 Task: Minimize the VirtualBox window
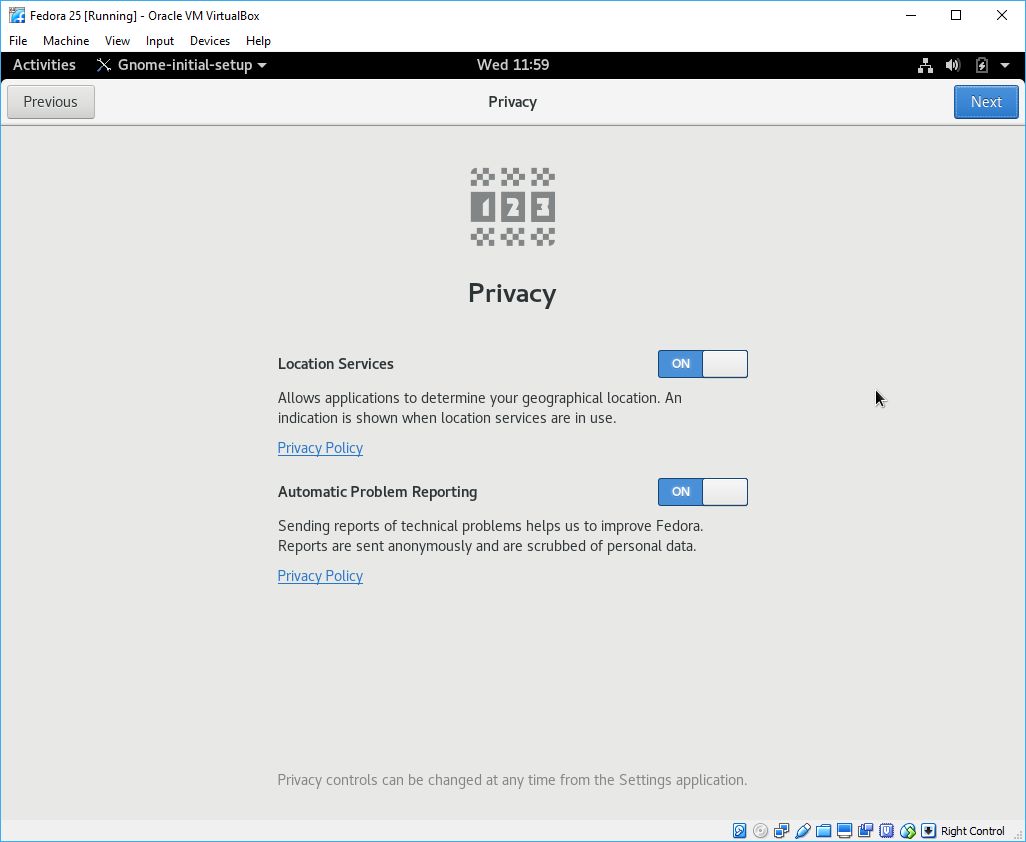coord(911,15)
